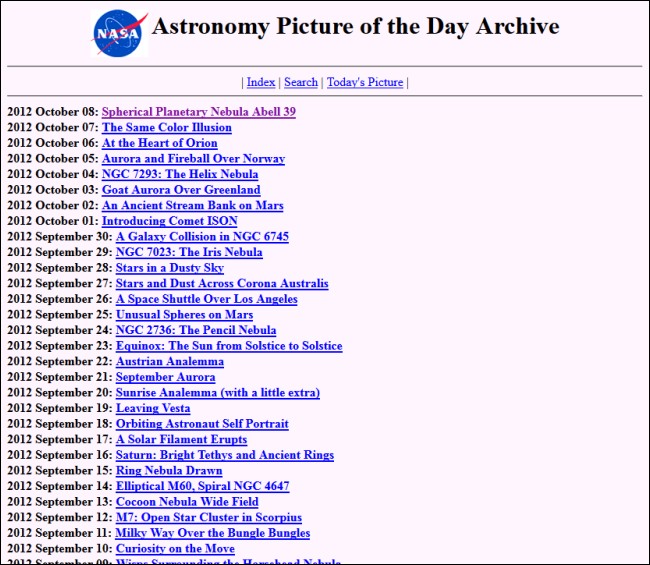Open The Same Color Illusion entry
The height and width of the screenshot is (565, 650).
[x=167, y=128]
